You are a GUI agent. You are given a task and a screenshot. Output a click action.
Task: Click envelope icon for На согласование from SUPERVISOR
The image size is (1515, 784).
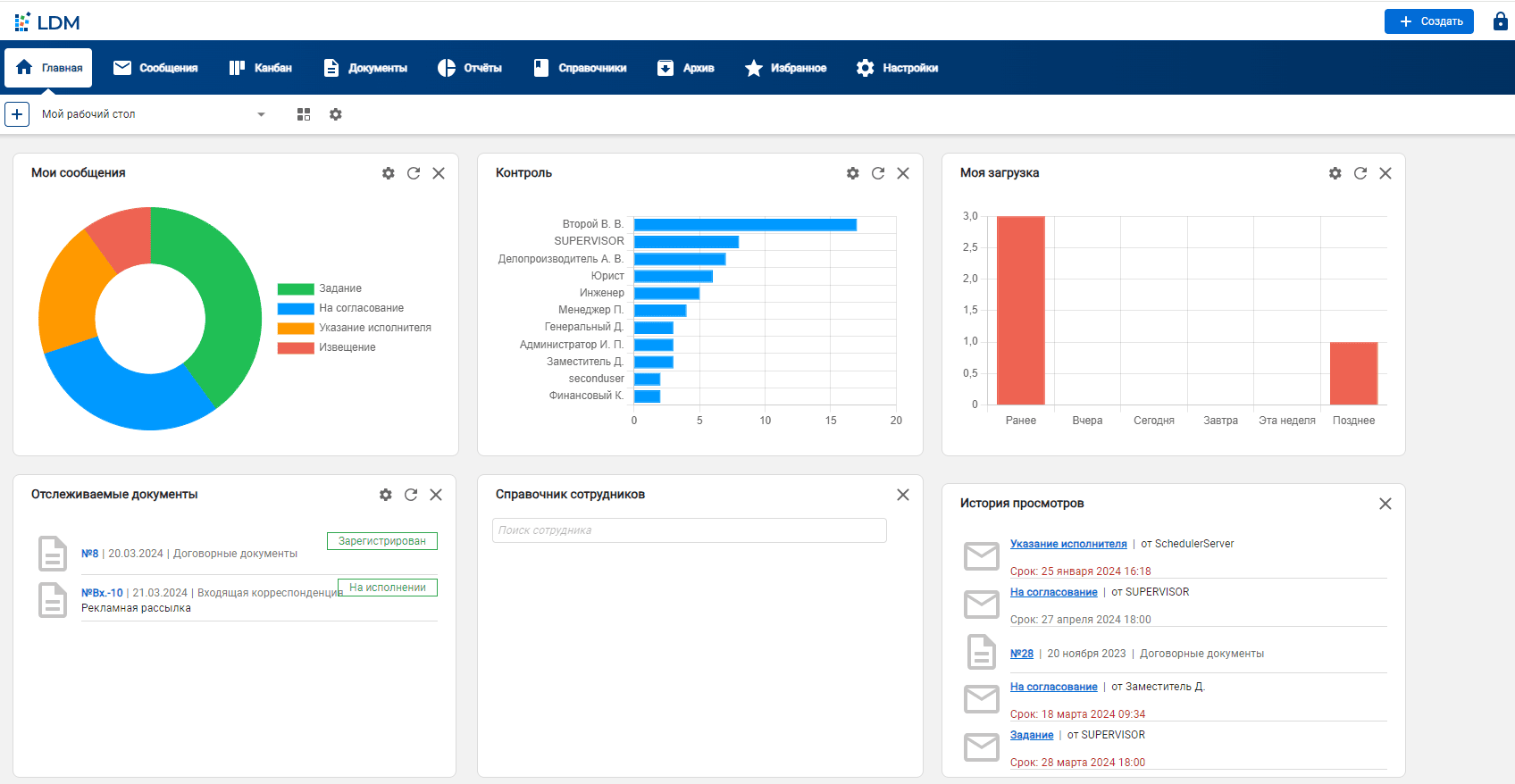coord(982,604)
